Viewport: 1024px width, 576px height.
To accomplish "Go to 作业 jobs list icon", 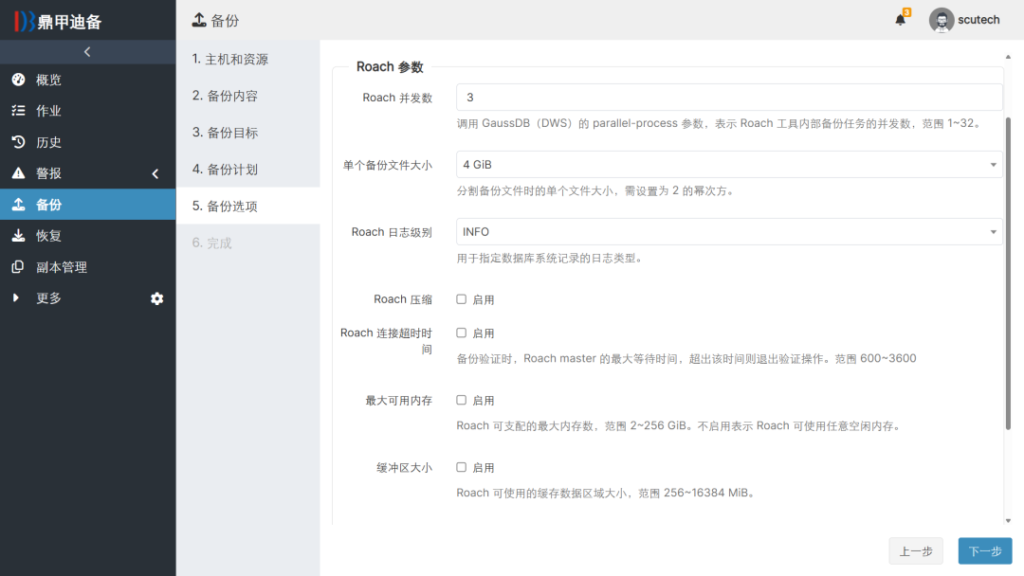I will pos(18,111).
